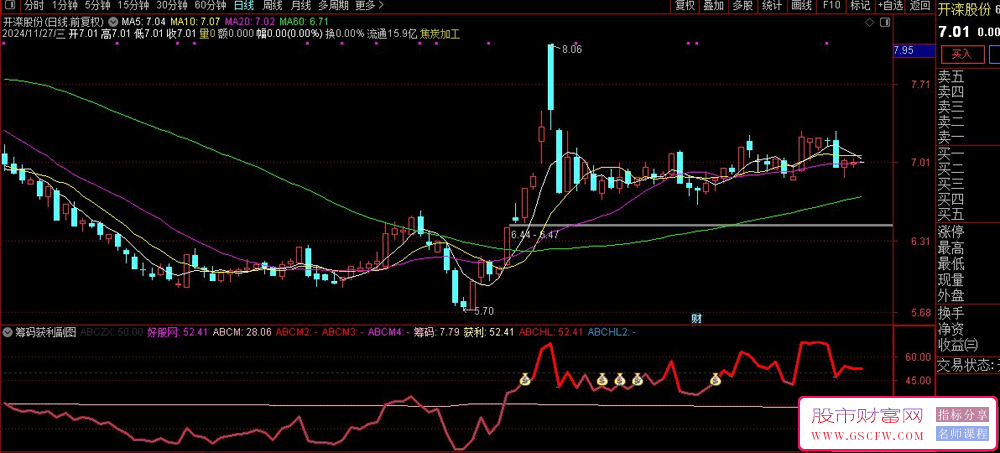Screen dimensions: 1000x453
Task: Click the 标记 mark button
Action: click(x=860, y=6)
